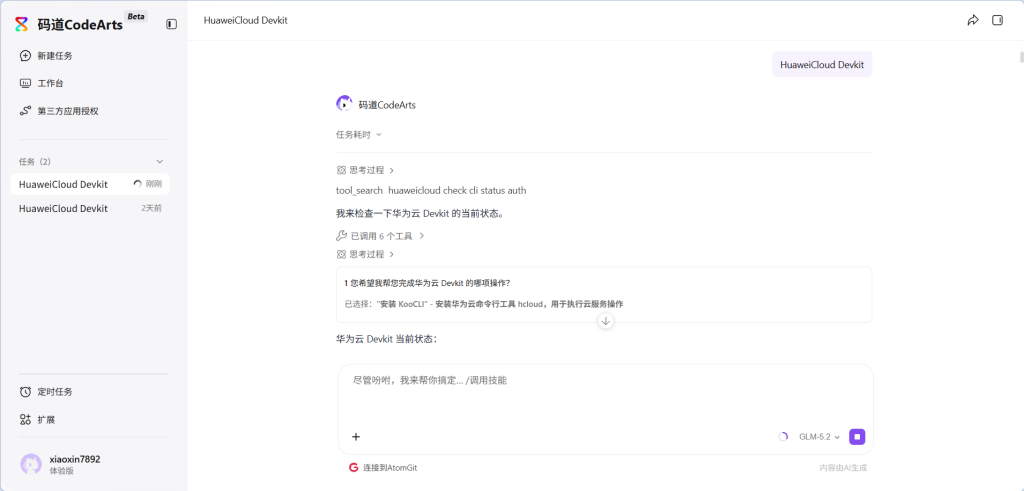Click the 内容由AI生成 notice
Image resolution: width=1024 pixels, height=491 pixels.
[843, 468]
